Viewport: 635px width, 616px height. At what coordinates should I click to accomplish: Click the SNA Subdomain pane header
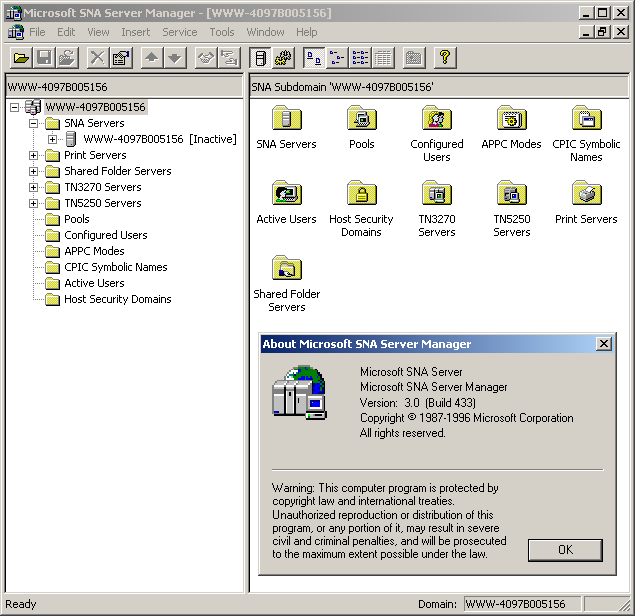tap(439, 87)
